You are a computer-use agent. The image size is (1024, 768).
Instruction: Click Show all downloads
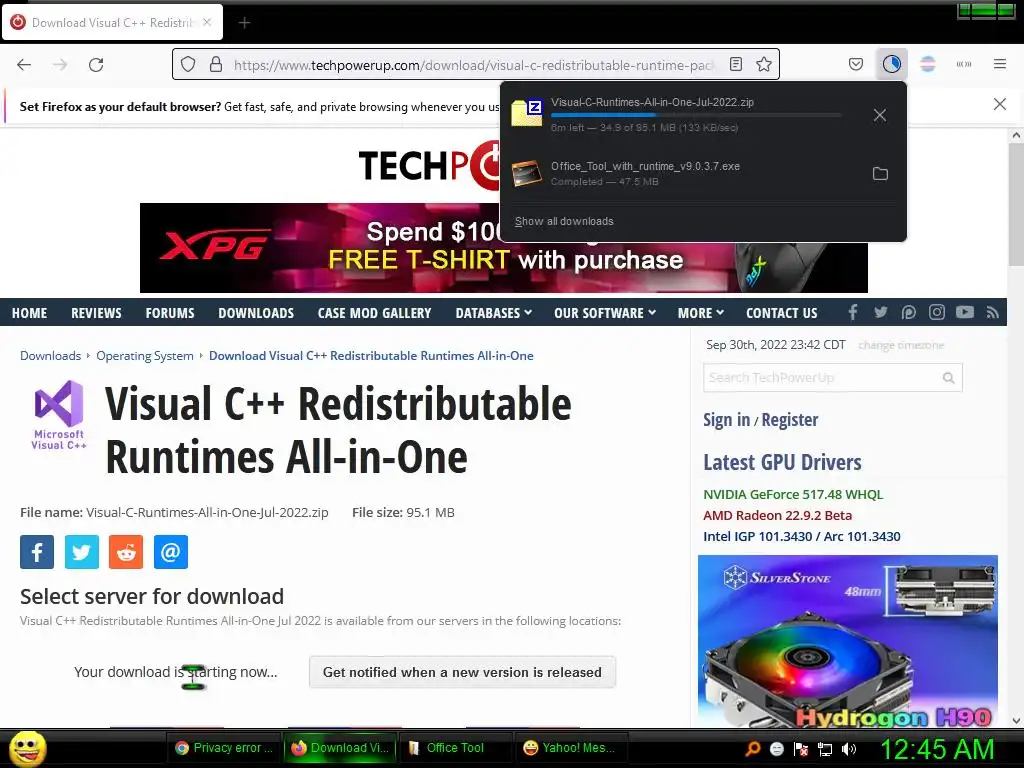[x=564, y=221]
